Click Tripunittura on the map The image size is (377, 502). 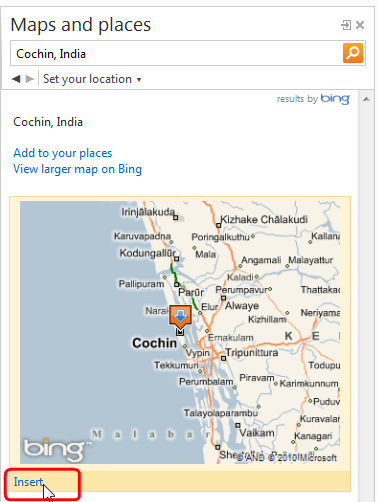click(252, 352)
